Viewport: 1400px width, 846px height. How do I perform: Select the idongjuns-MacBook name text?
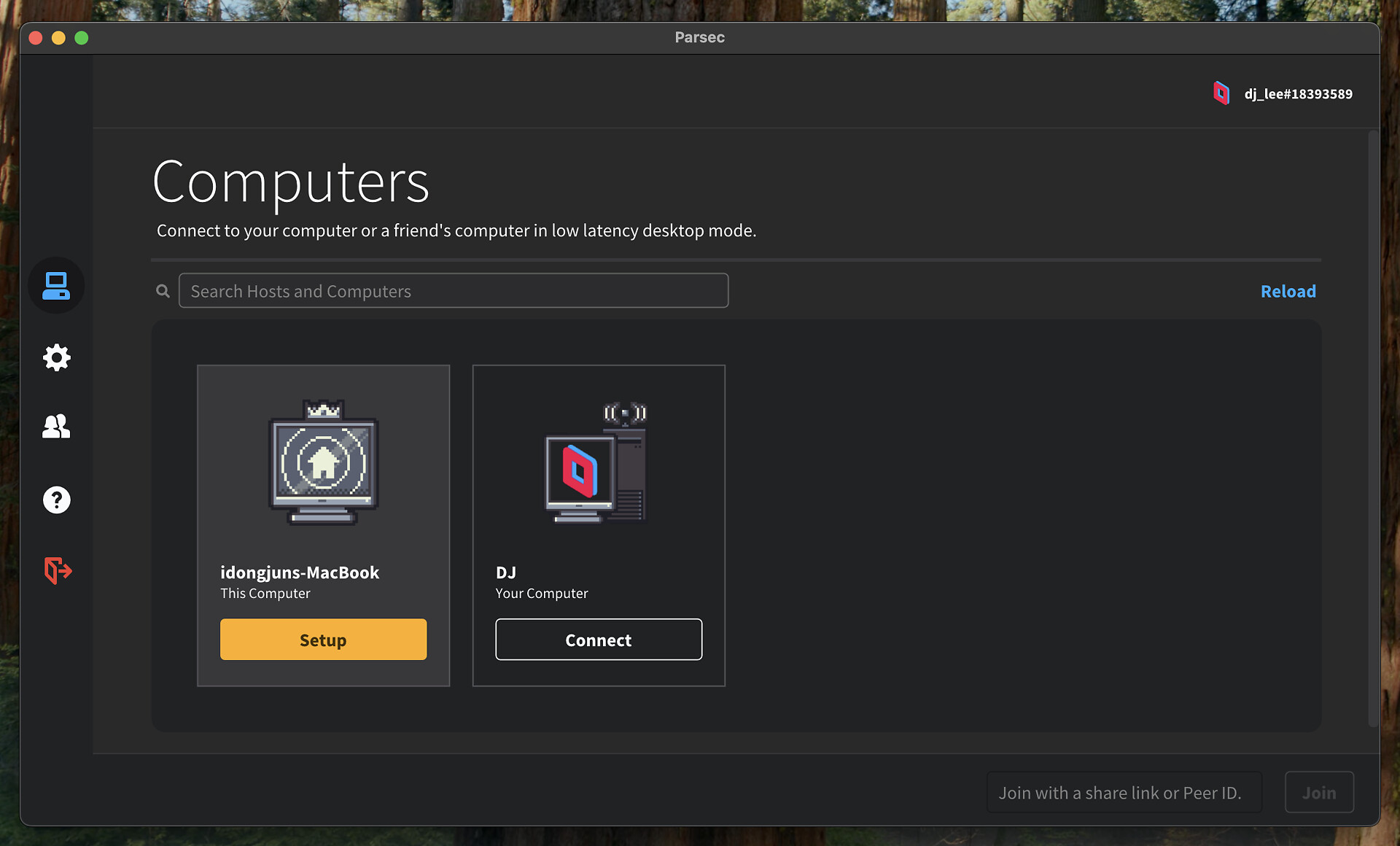pos(300,573)
